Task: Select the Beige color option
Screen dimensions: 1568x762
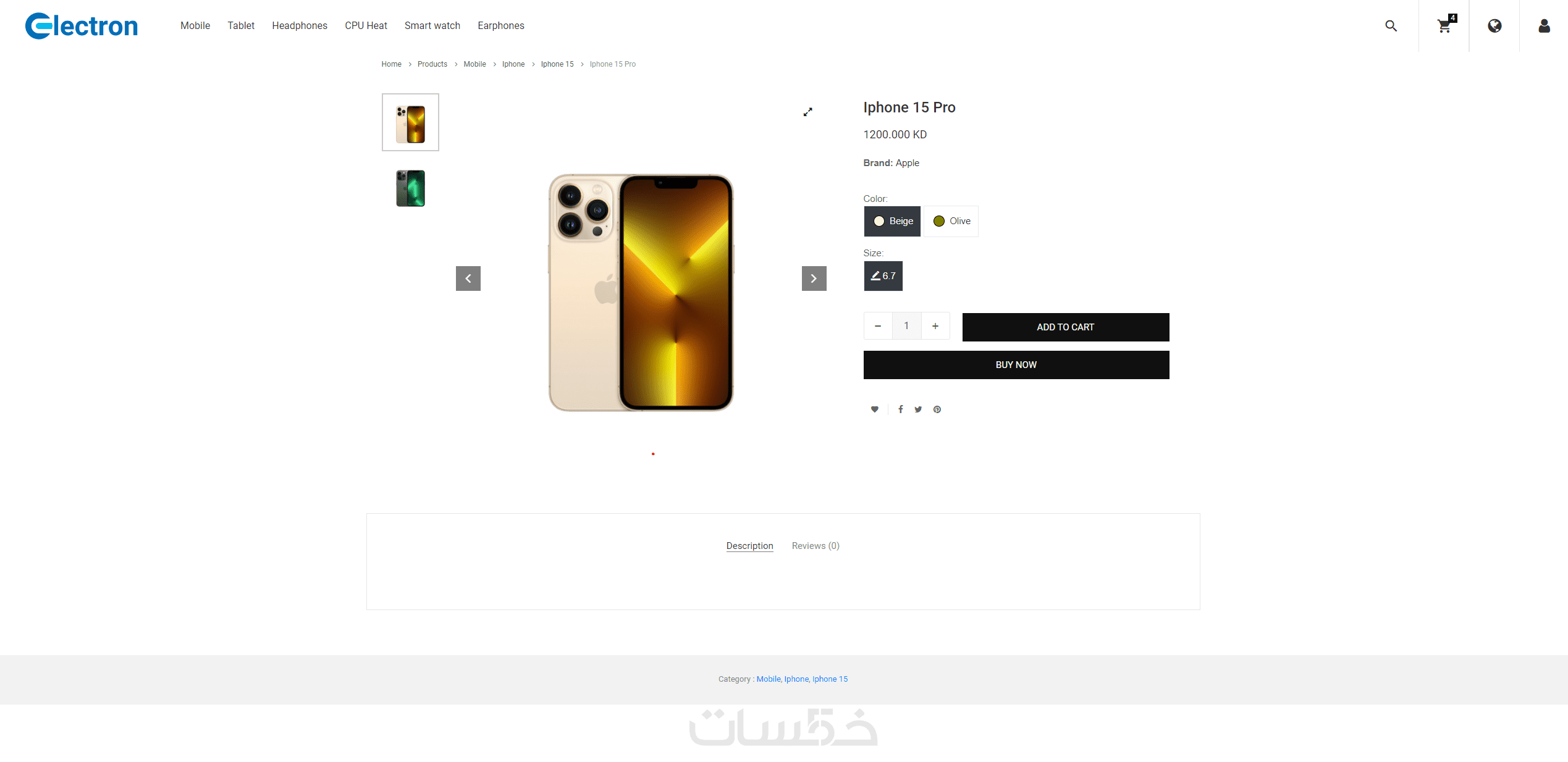Action: pos(892,221)
